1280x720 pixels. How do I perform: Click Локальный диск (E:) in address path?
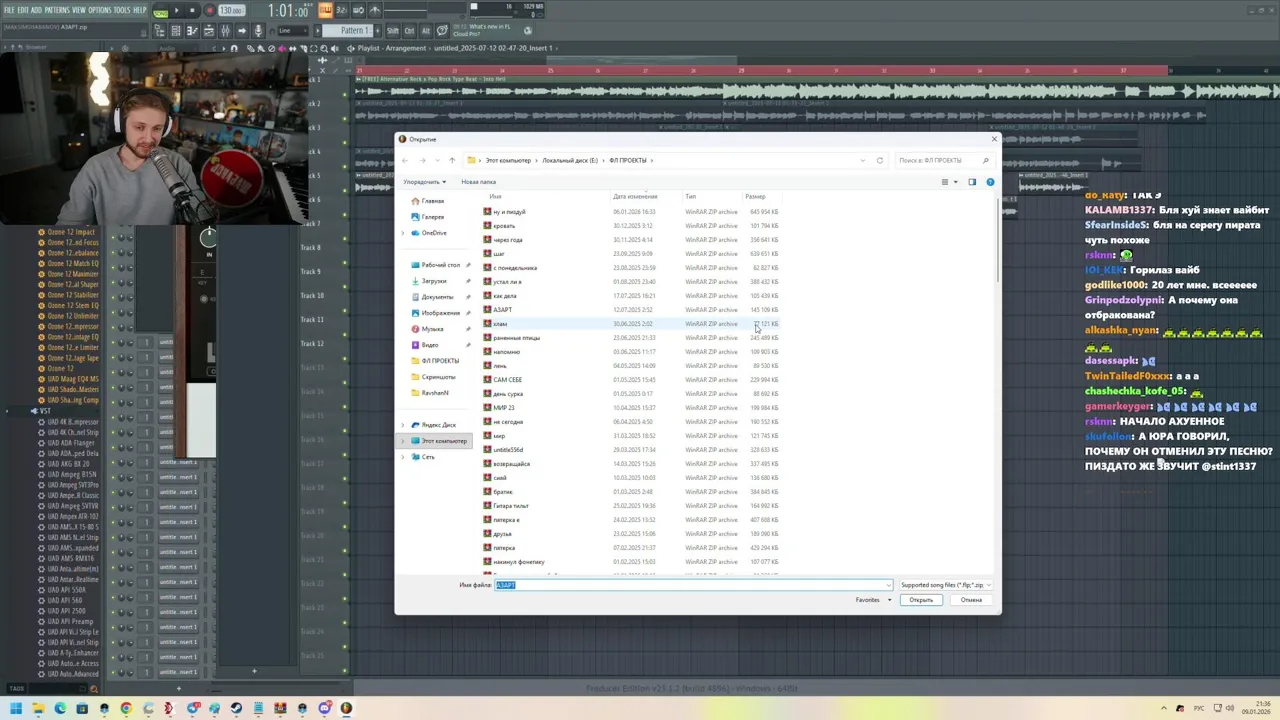click(570, 160)
